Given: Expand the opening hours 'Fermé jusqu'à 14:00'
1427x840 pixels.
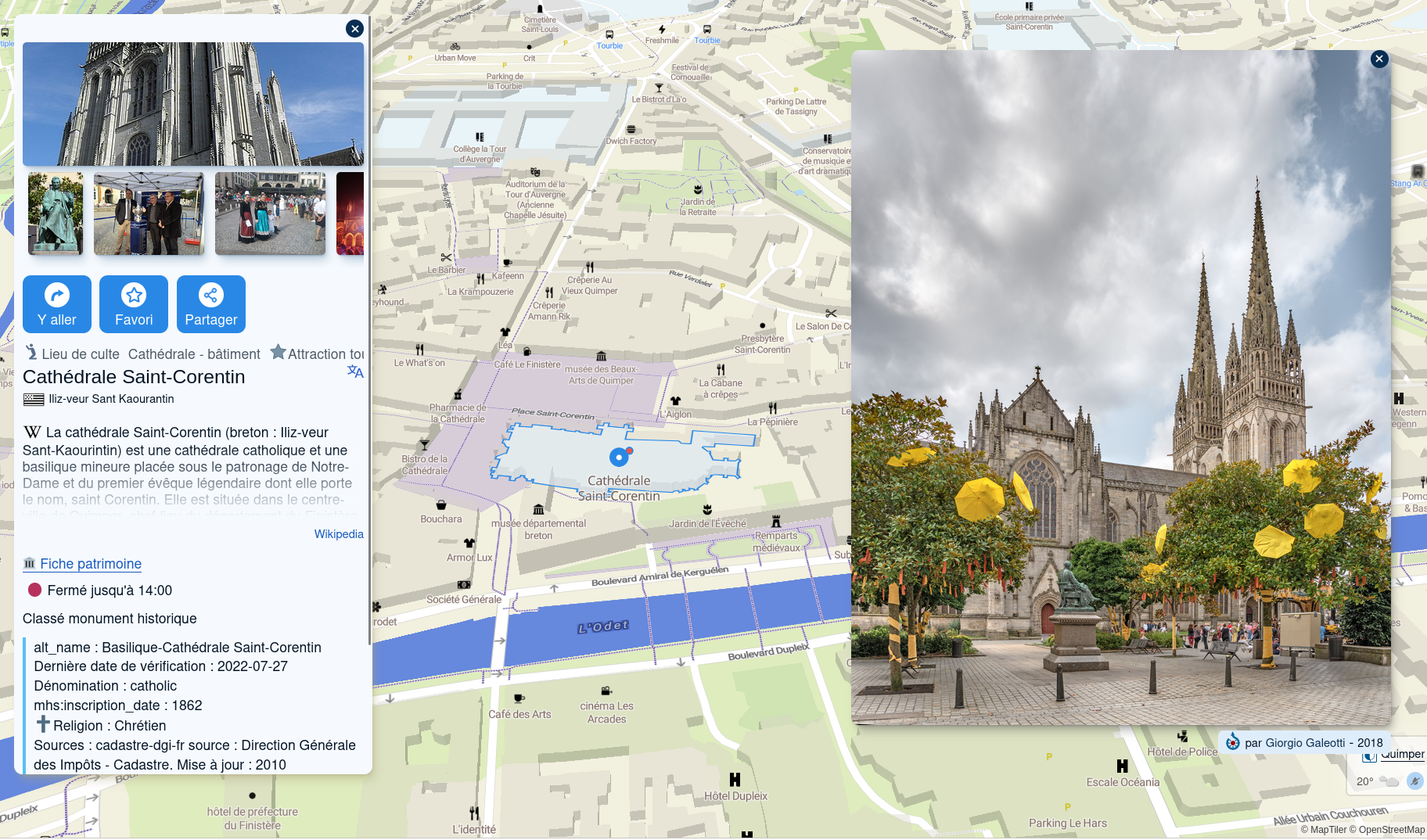Looking at the screenshot, I should click(109, 591).
